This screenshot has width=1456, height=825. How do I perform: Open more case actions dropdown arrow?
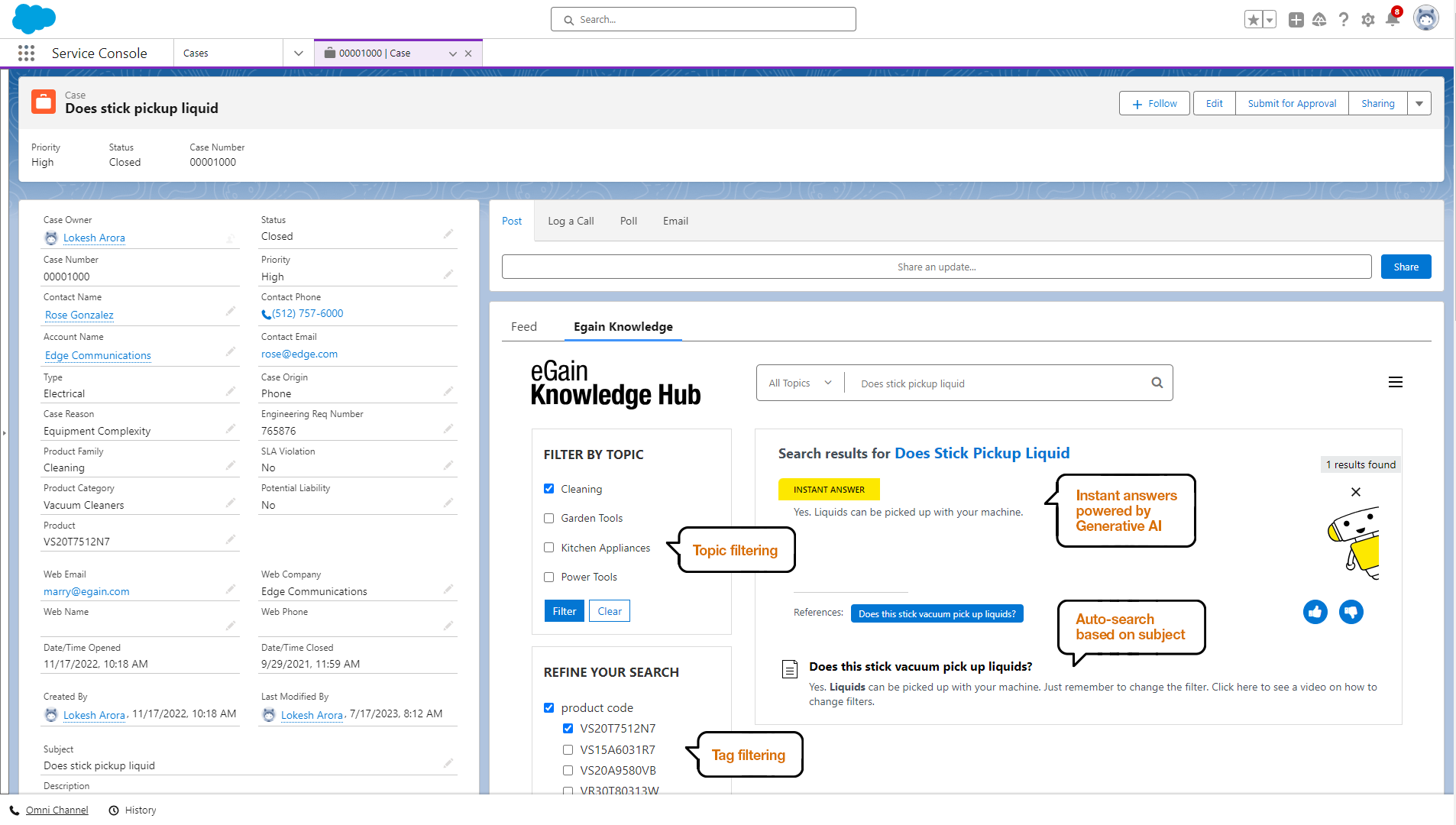1419,104
